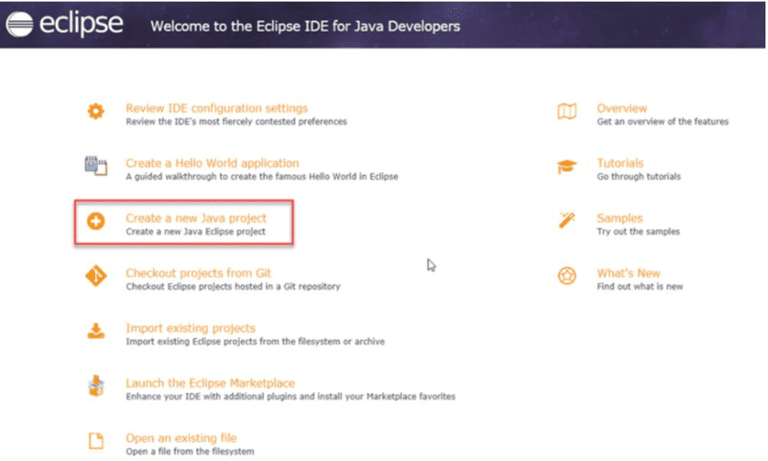The width and height of the screenshot is (768, 461).
Task: Open Checkout projects from Git link
Action: pyautogui.click(x=198, y=273)
